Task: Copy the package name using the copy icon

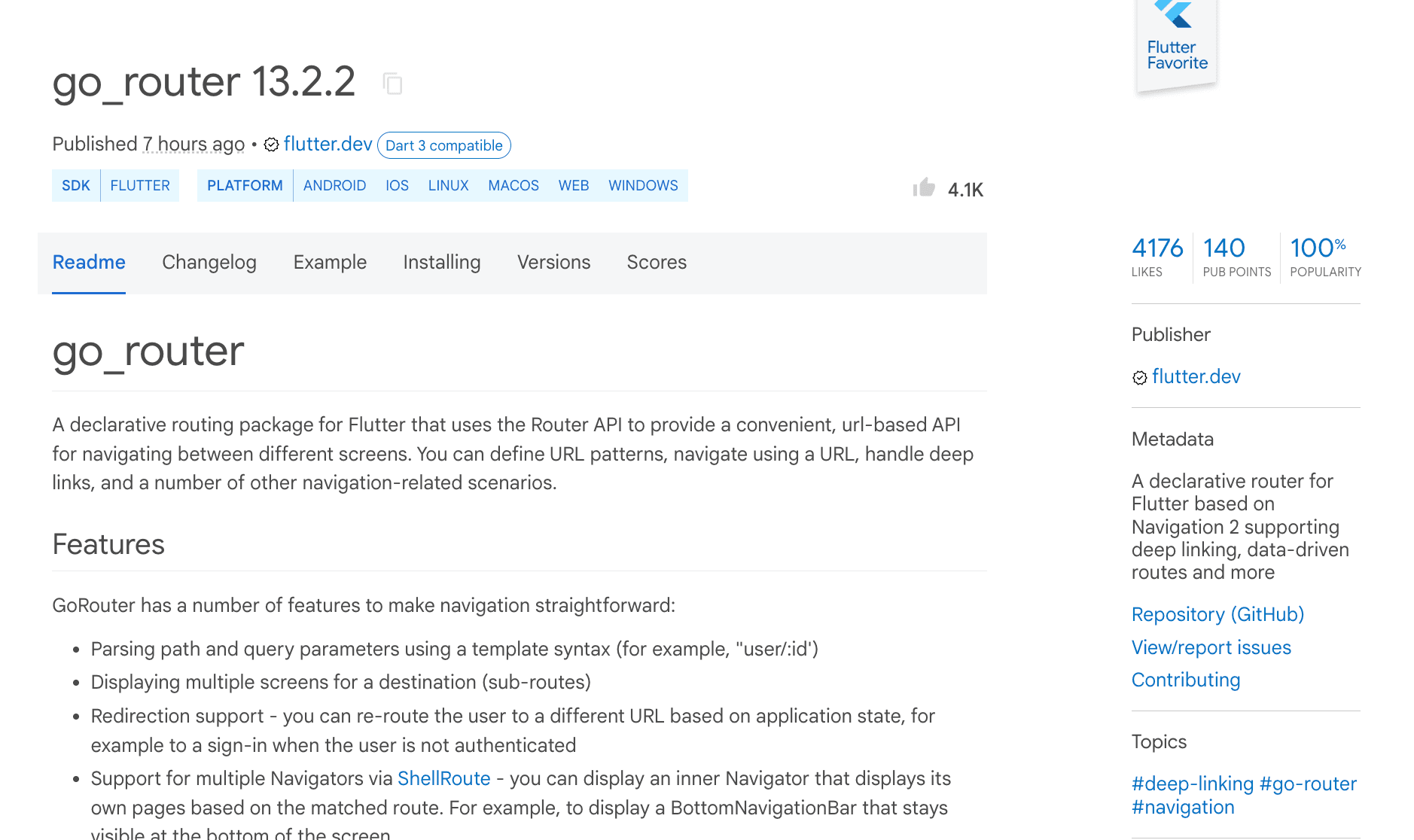Action: [x=394, y=84]
